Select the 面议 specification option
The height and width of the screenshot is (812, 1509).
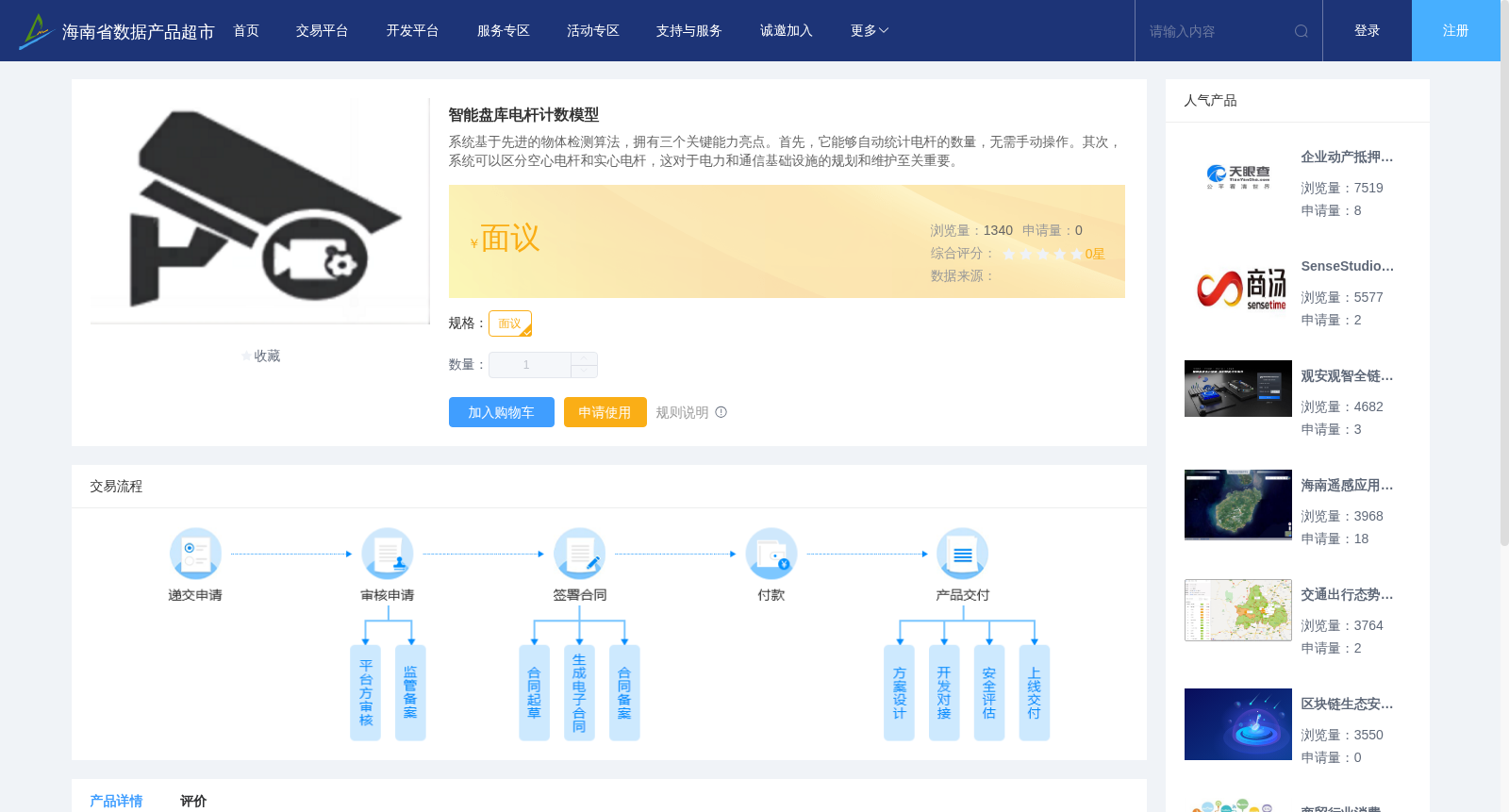pyautogui.click(x=510, y=323)
